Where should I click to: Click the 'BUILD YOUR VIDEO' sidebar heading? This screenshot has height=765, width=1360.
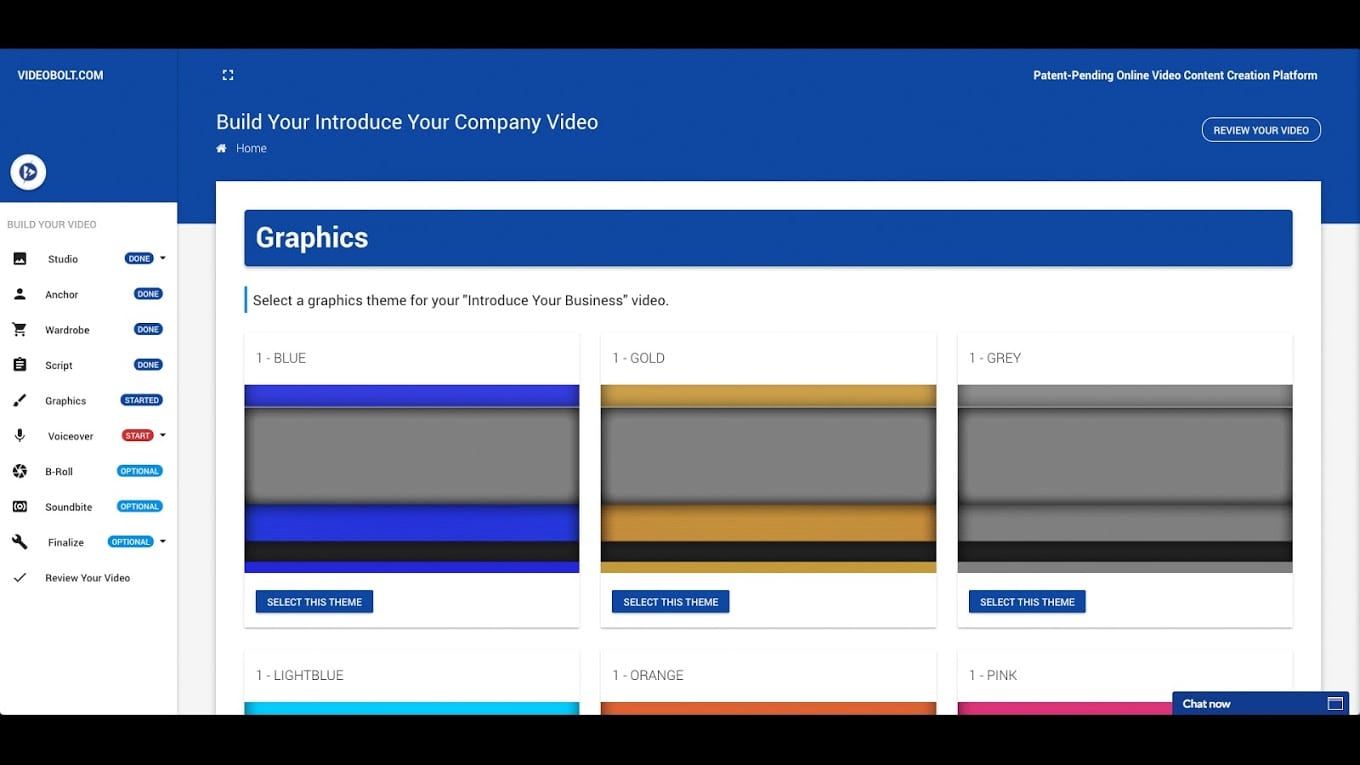point(52,225)
